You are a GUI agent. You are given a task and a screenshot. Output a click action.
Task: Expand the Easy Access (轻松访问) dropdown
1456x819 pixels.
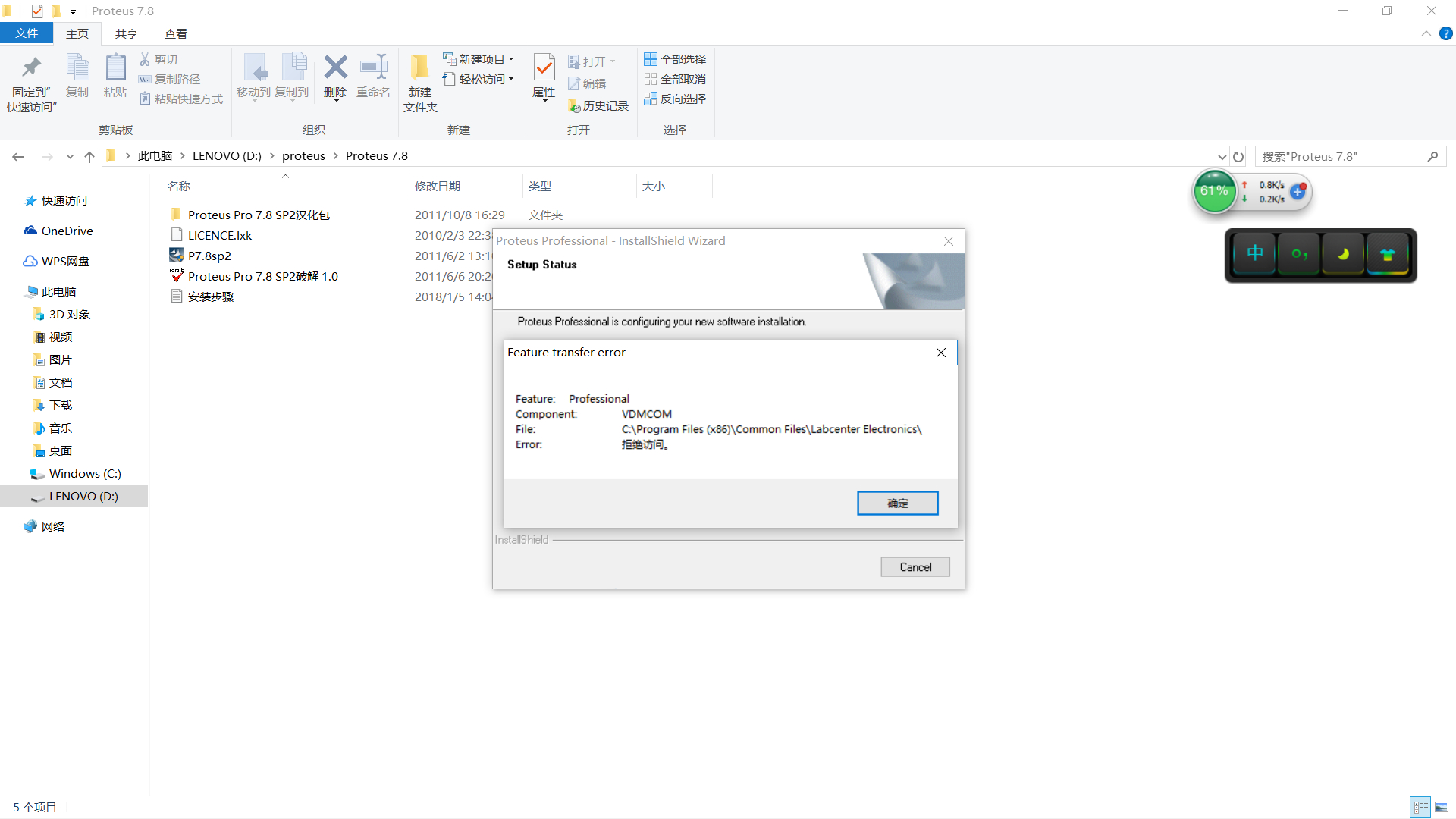(x=511, y=79)
